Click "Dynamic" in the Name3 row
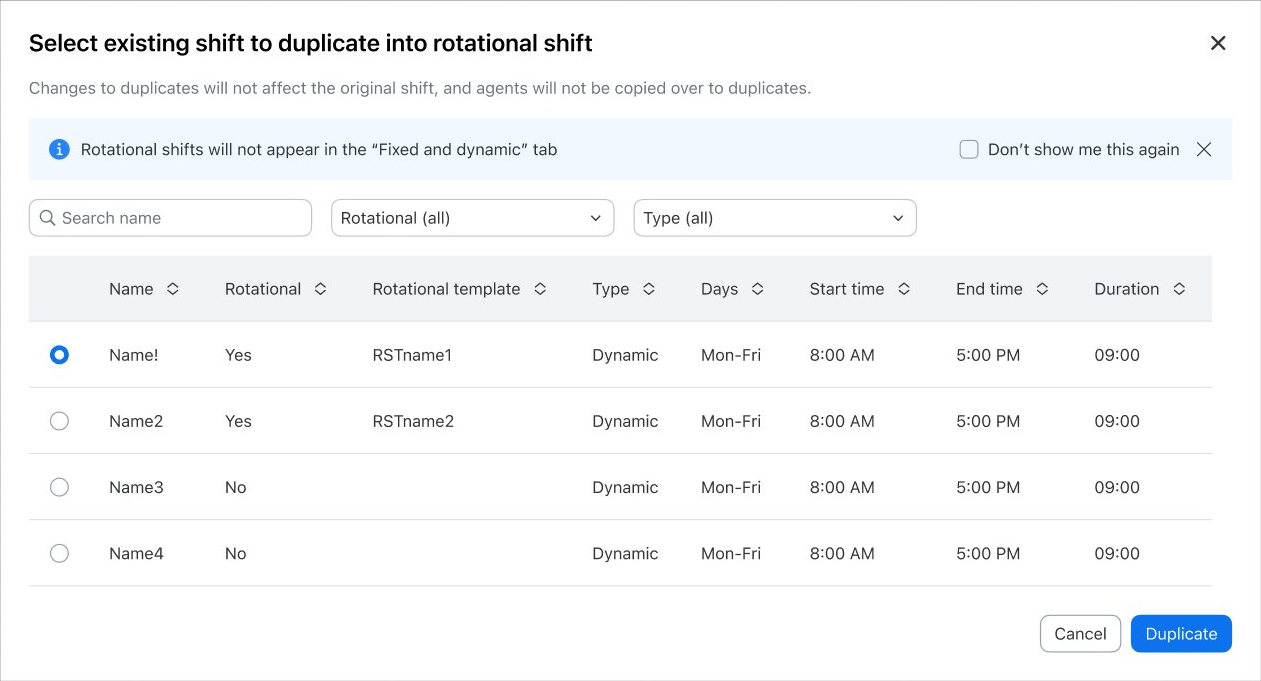This screenshot has width=1261, height=681. click(x=625, y=487)
